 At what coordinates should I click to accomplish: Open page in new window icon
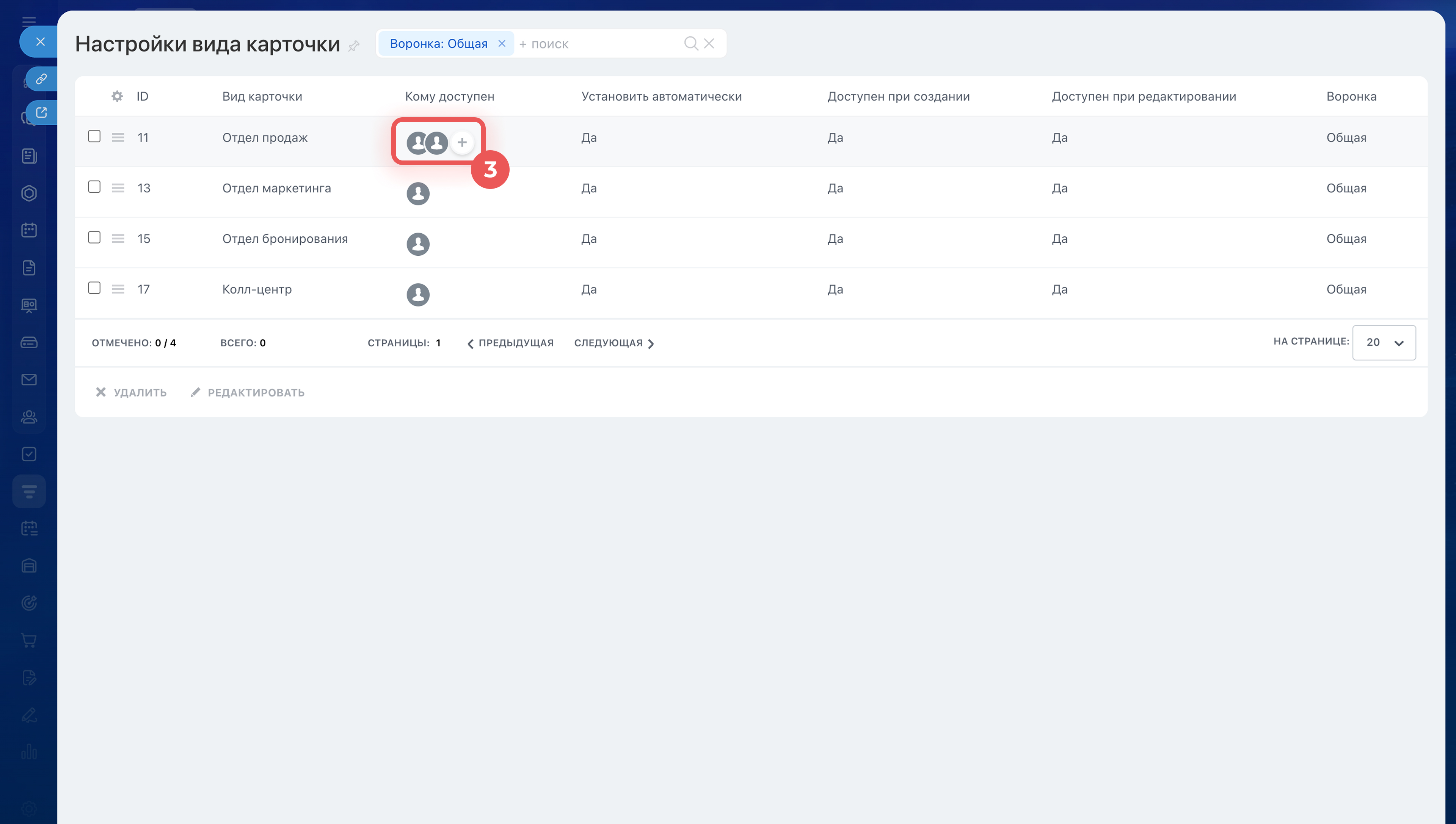[x=41, y=112]
